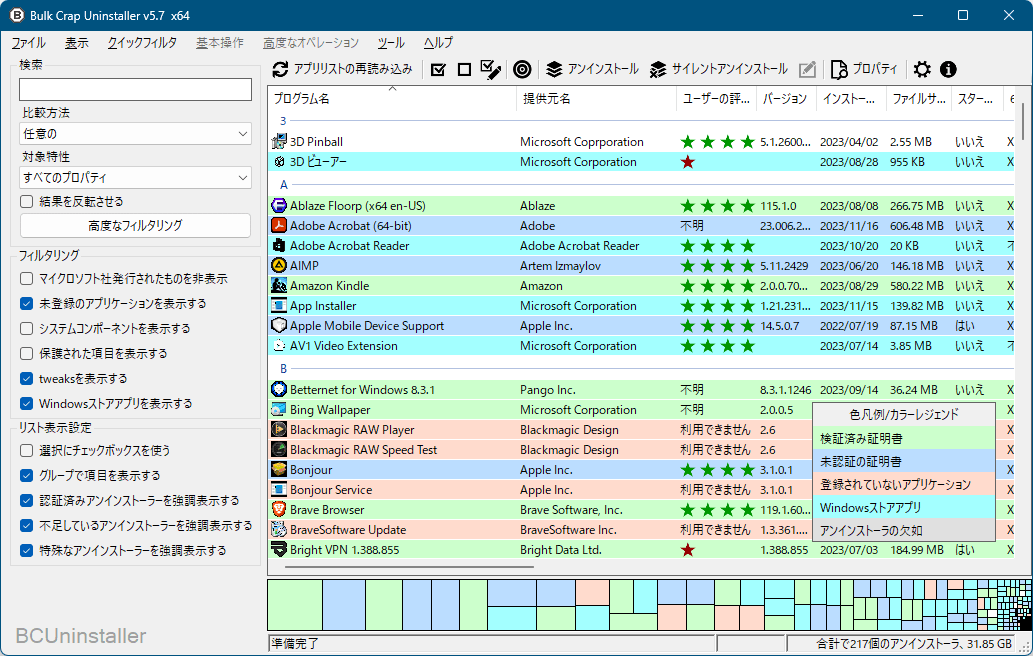Click the サイレントアンインストール toolbar icon

(658, 69)
